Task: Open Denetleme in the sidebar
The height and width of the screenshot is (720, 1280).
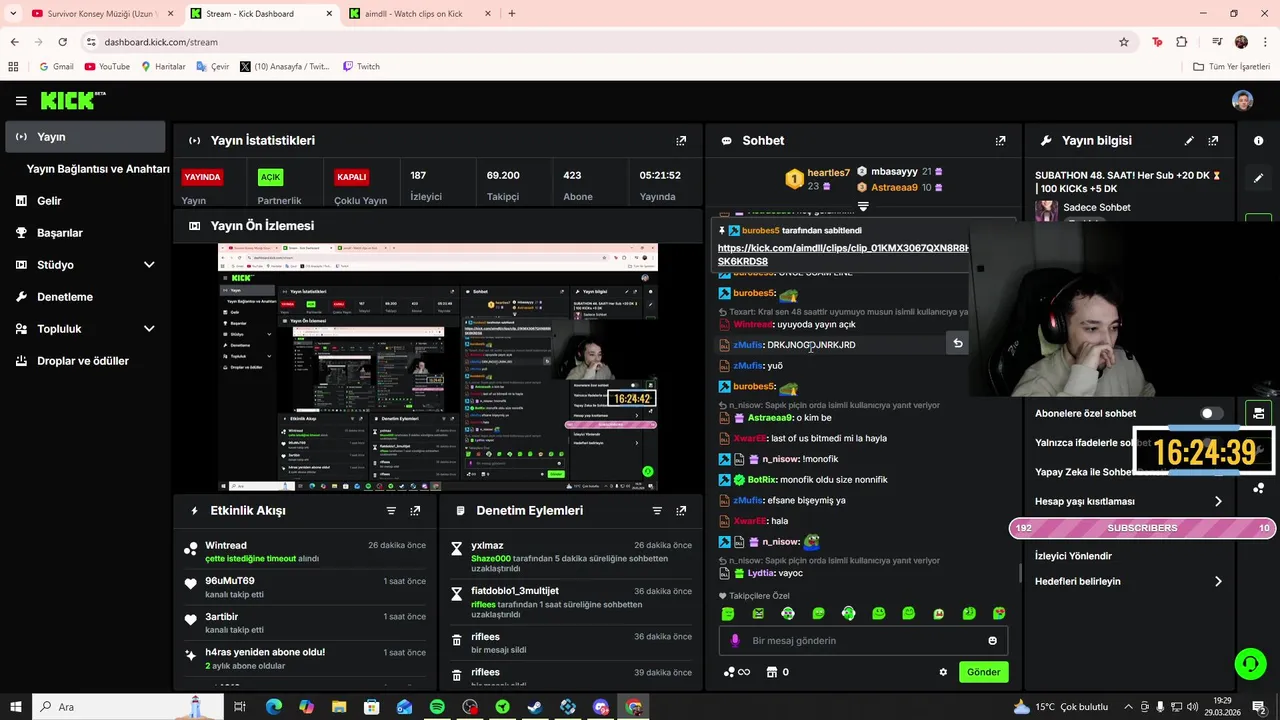Action: [85, 297]
